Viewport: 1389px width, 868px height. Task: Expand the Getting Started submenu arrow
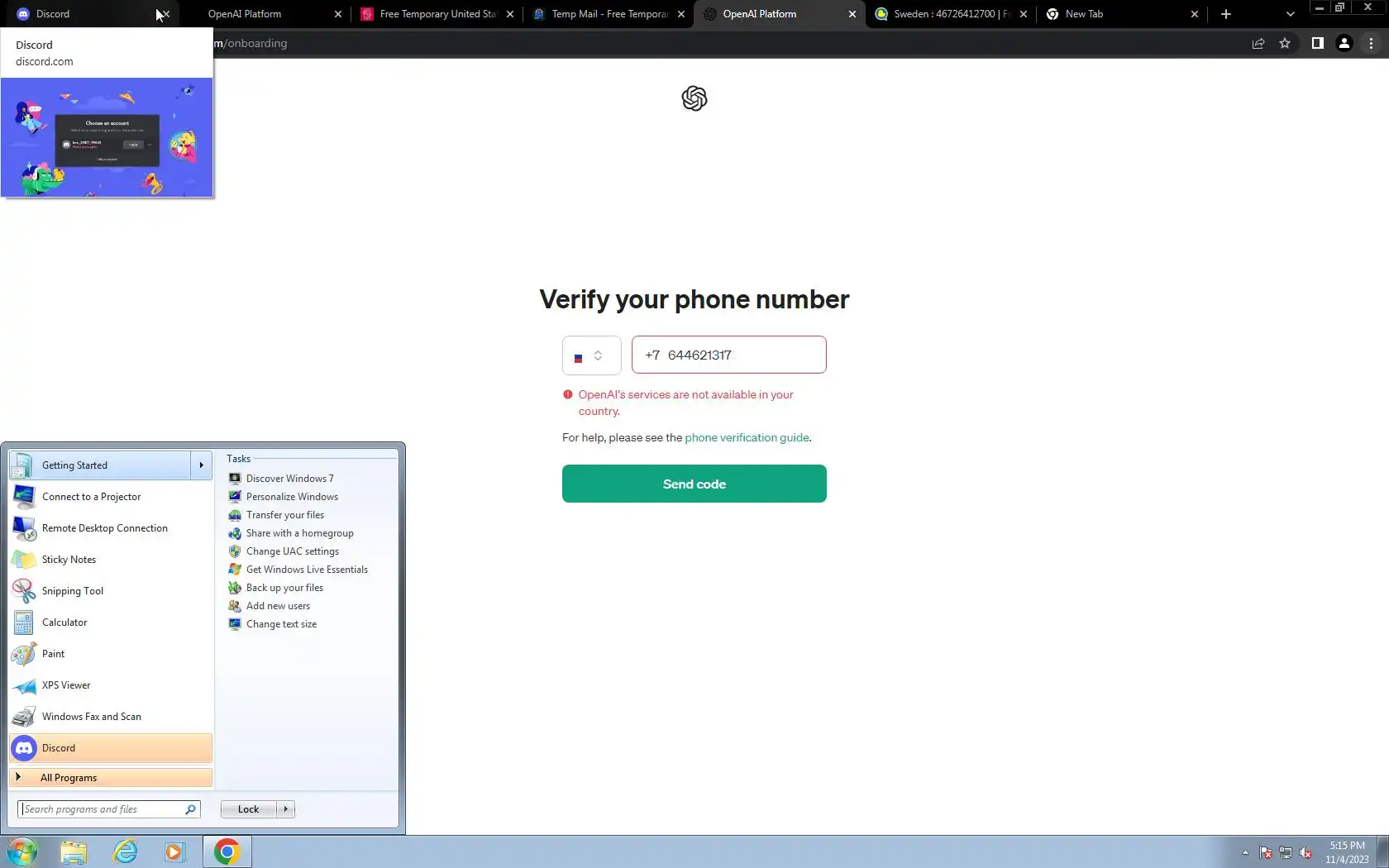coord(202,465)
